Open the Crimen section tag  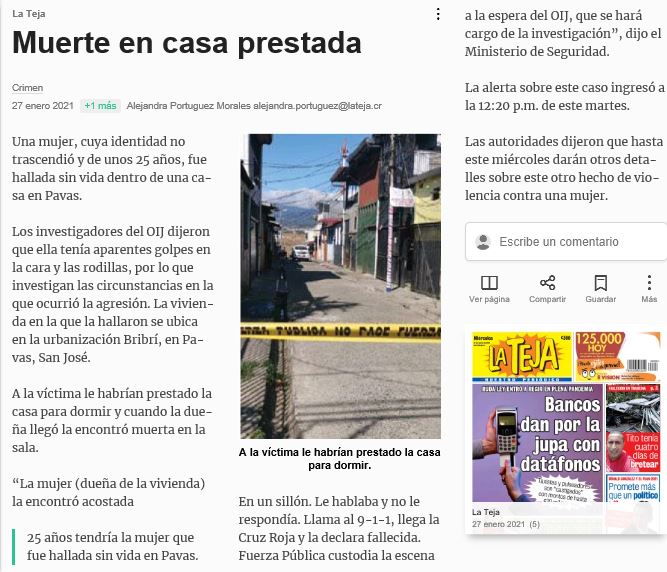pyautogui.click(x=28, y=88)
